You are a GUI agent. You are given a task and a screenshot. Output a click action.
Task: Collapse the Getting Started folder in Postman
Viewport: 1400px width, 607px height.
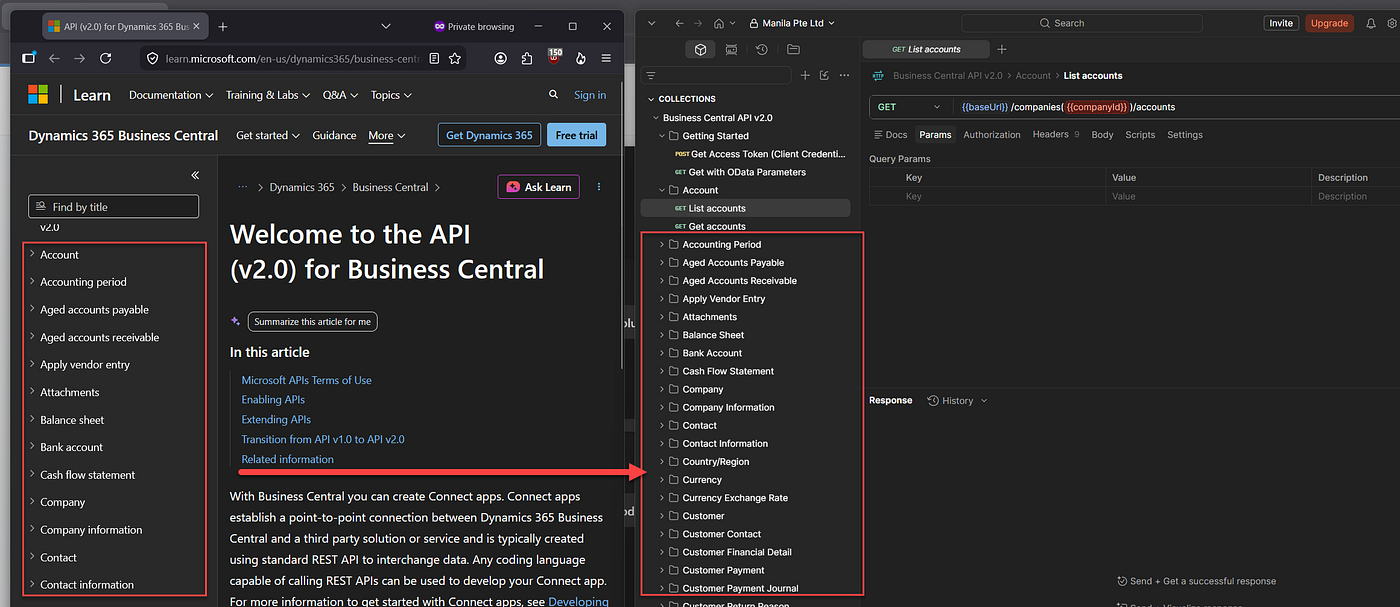662,136
